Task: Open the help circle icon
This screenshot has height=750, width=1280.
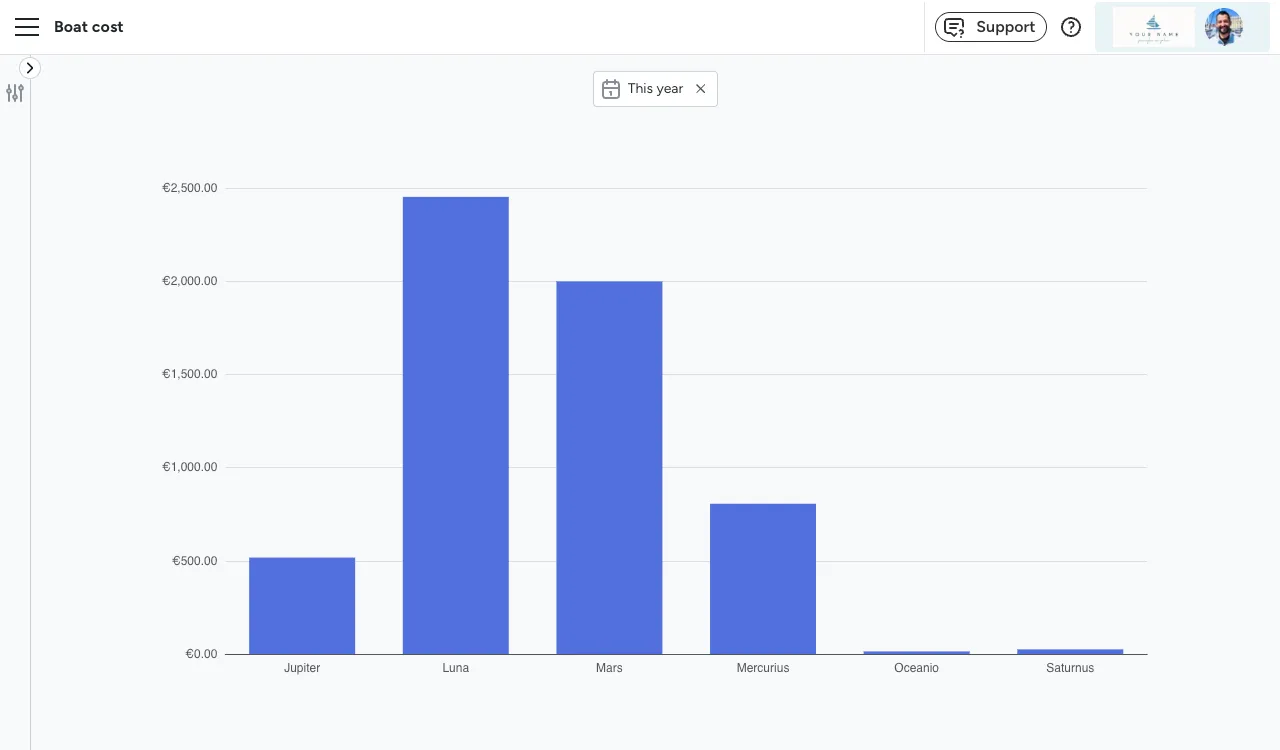Action: pyautogui.click(x=1071, y=27)
